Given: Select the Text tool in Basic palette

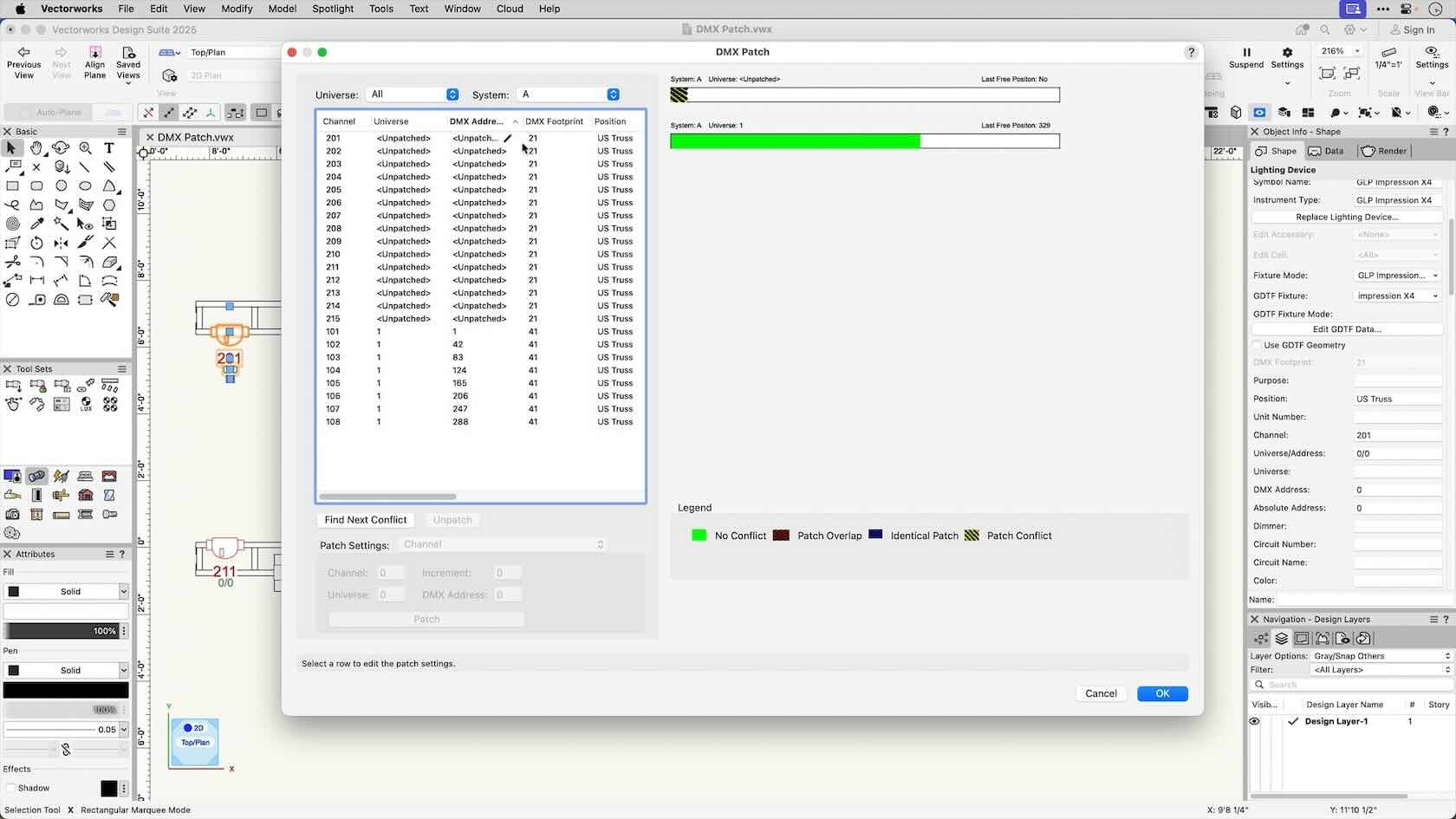Looking at the screenshot, I should [x=109, y=148].
